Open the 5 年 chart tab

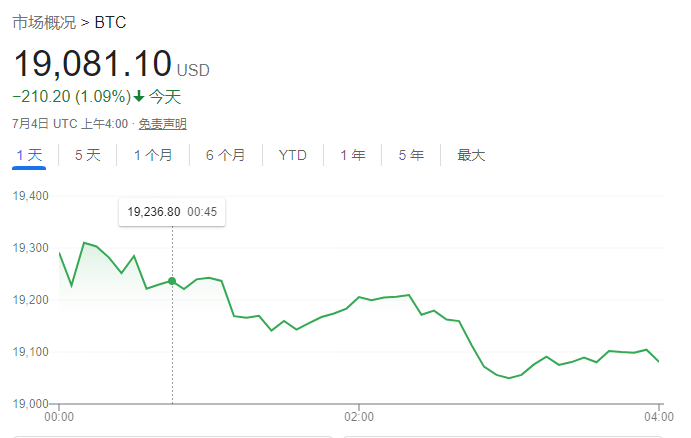click(x=411, y=155)
